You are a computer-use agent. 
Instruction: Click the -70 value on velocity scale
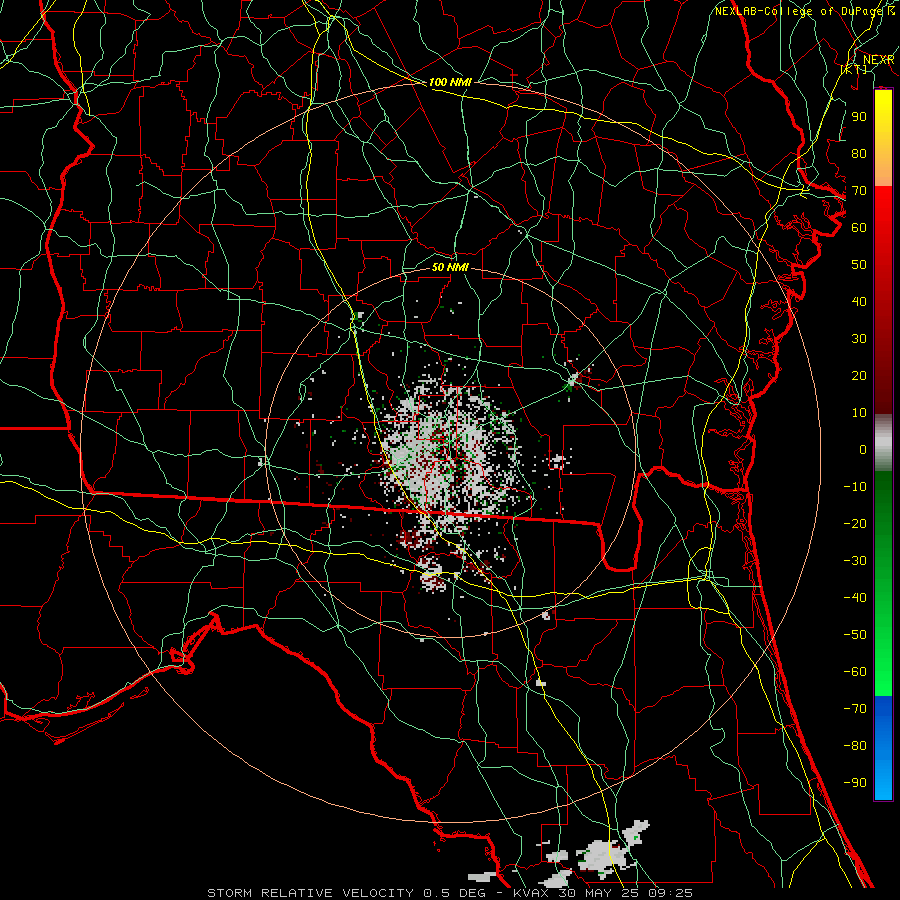[855, 709]
